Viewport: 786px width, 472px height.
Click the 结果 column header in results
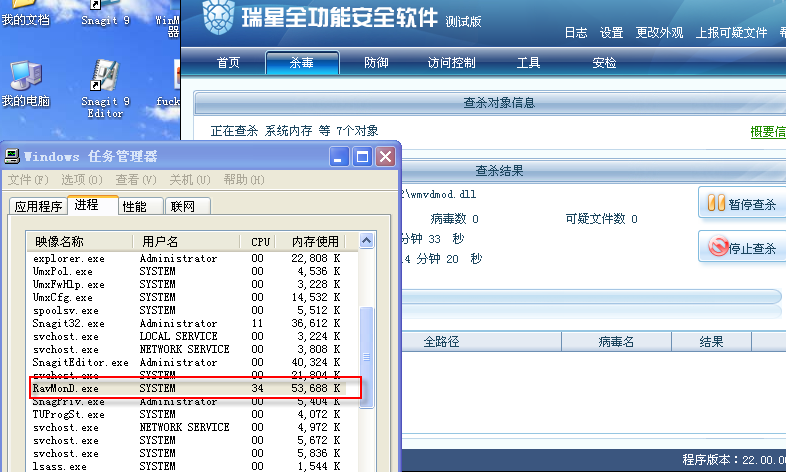tap(711, 342)
